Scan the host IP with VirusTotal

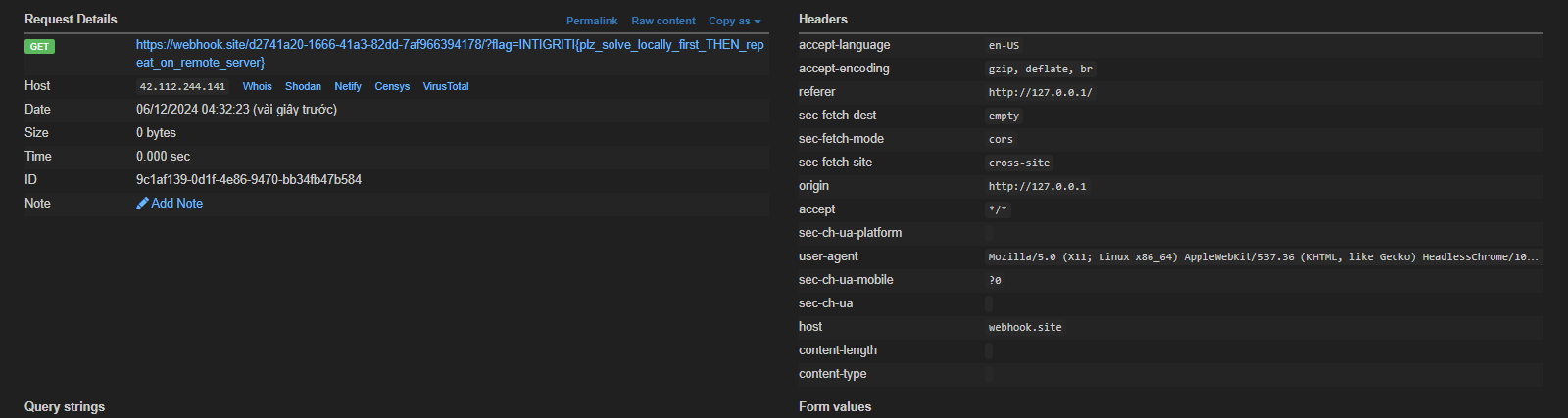click(x=446, y=86)
